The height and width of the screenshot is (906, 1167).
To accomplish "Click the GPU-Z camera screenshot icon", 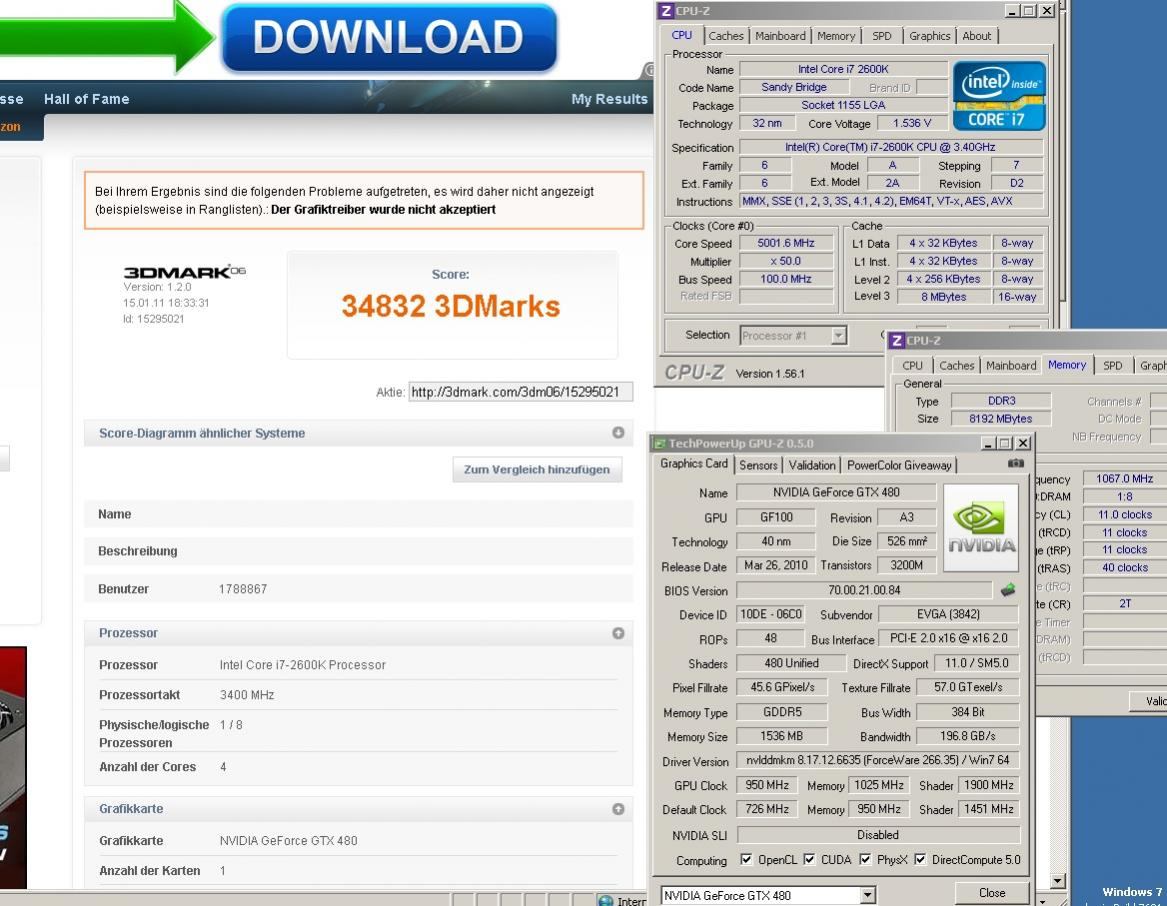I will tap(1016, 463).
